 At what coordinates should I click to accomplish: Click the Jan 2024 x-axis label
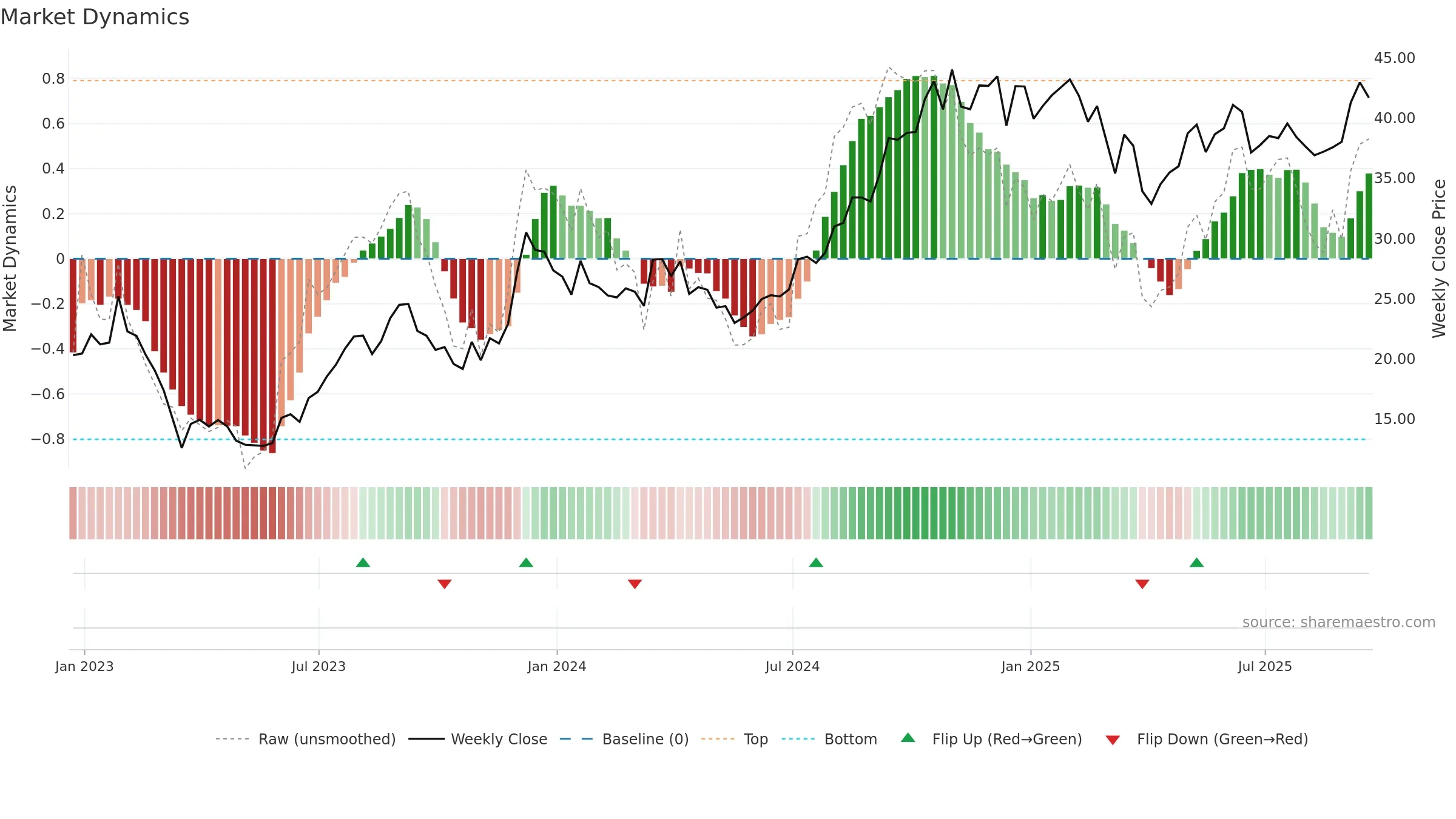(557, 666)
